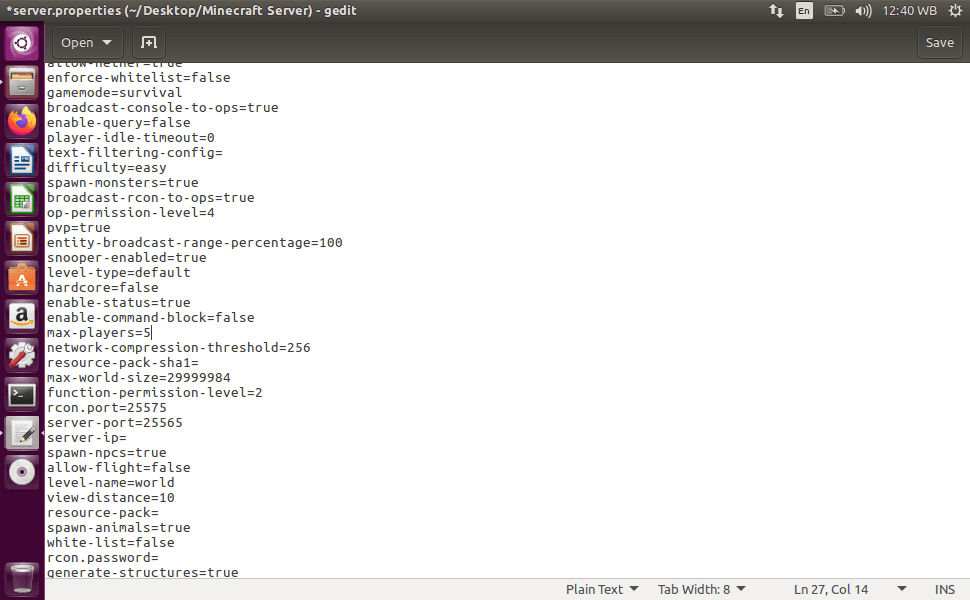Open the Rhythmbox disc icon in the dock
This screenshot has height=600, width=970.
[x=21, y=471]
